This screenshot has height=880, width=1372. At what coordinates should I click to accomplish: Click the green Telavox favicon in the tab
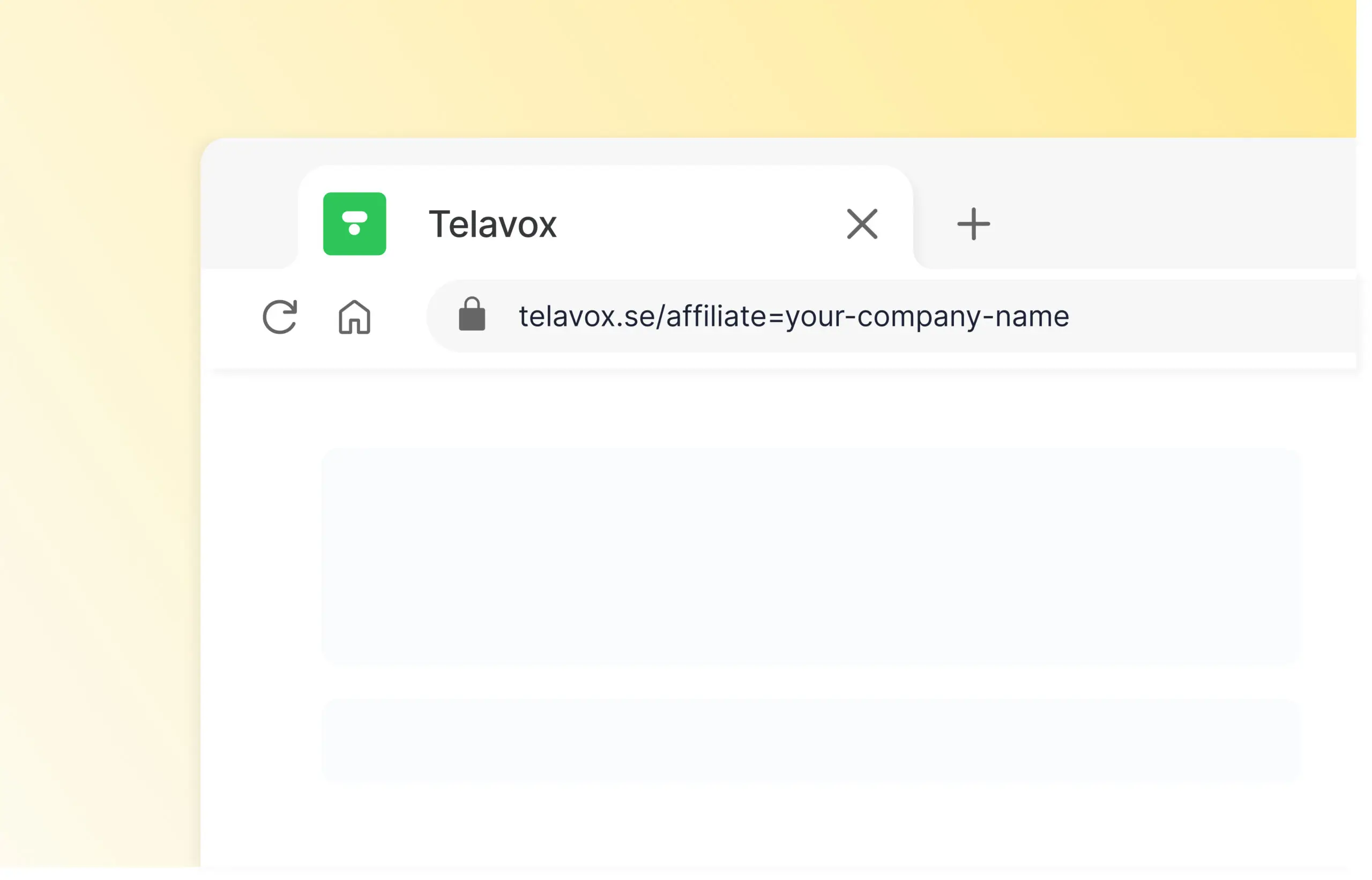pos(354,223)
